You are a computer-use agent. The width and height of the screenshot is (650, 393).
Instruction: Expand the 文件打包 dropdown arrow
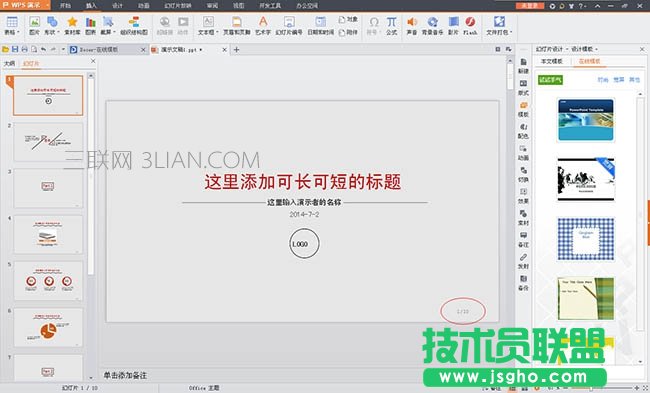511,32
